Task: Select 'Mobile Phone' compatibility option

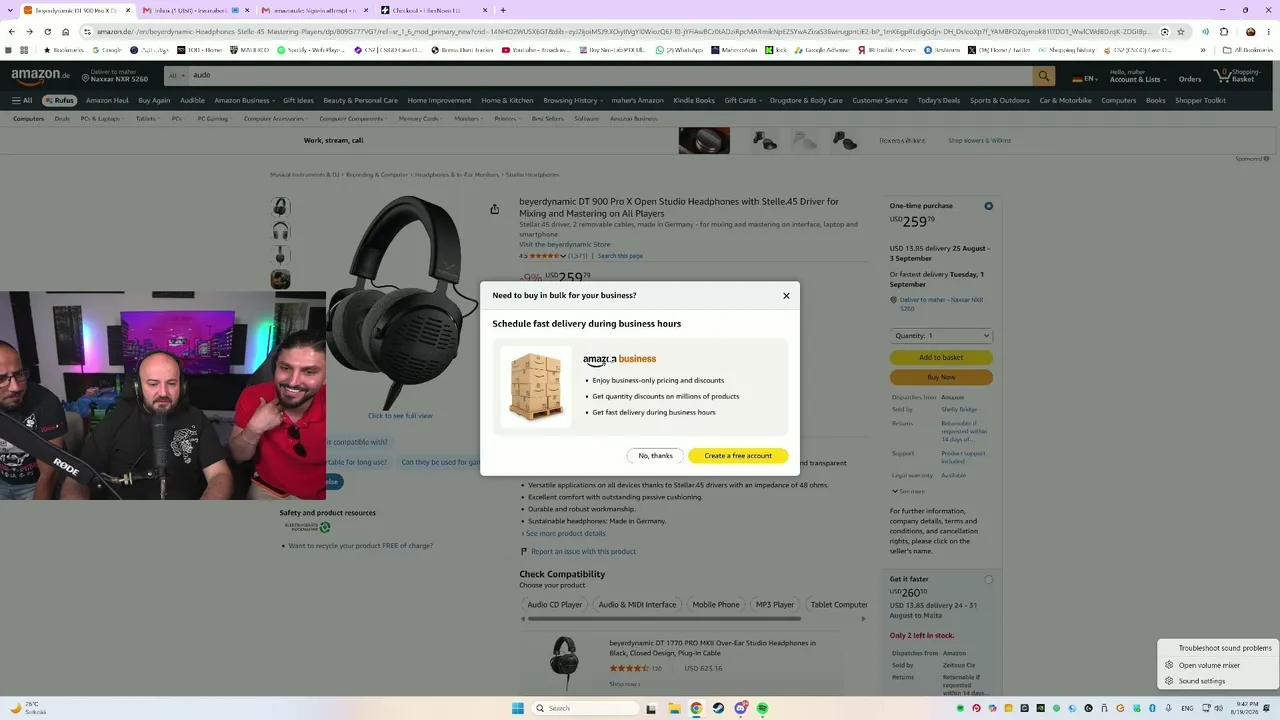Action: click(716, 605)
